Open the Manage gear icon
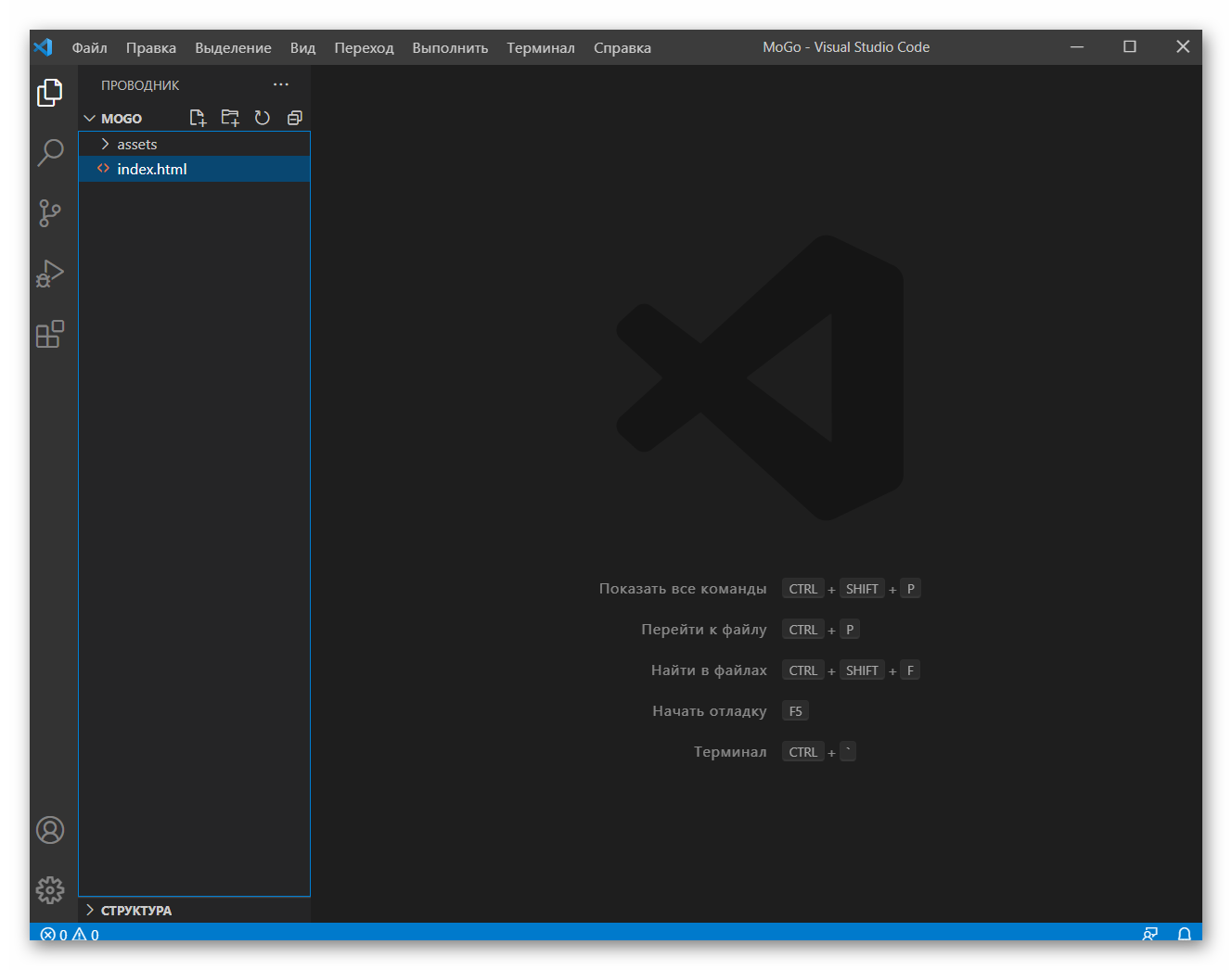This screenshot has width=1232, height=970. click(50, 890)
